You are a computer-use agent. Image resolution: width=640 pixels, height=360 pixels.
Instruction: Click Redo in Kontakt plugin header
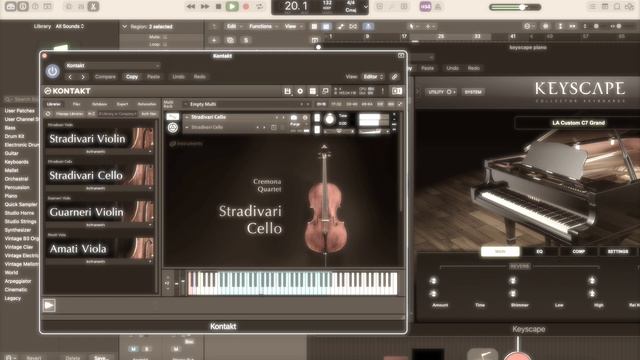(200, 77)
